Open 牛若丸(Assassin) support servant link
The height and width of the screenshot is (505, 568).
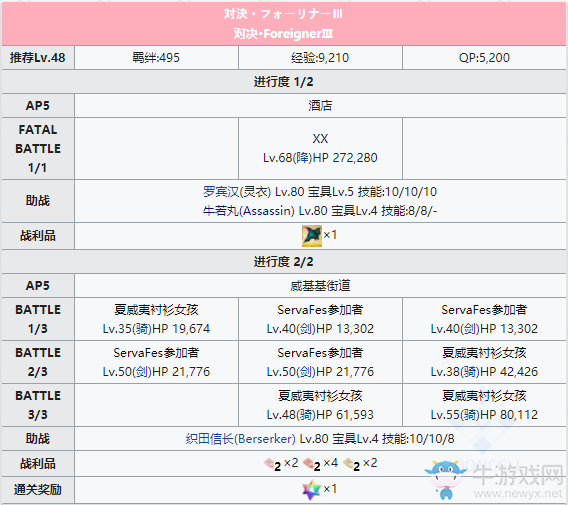(248, 211)
